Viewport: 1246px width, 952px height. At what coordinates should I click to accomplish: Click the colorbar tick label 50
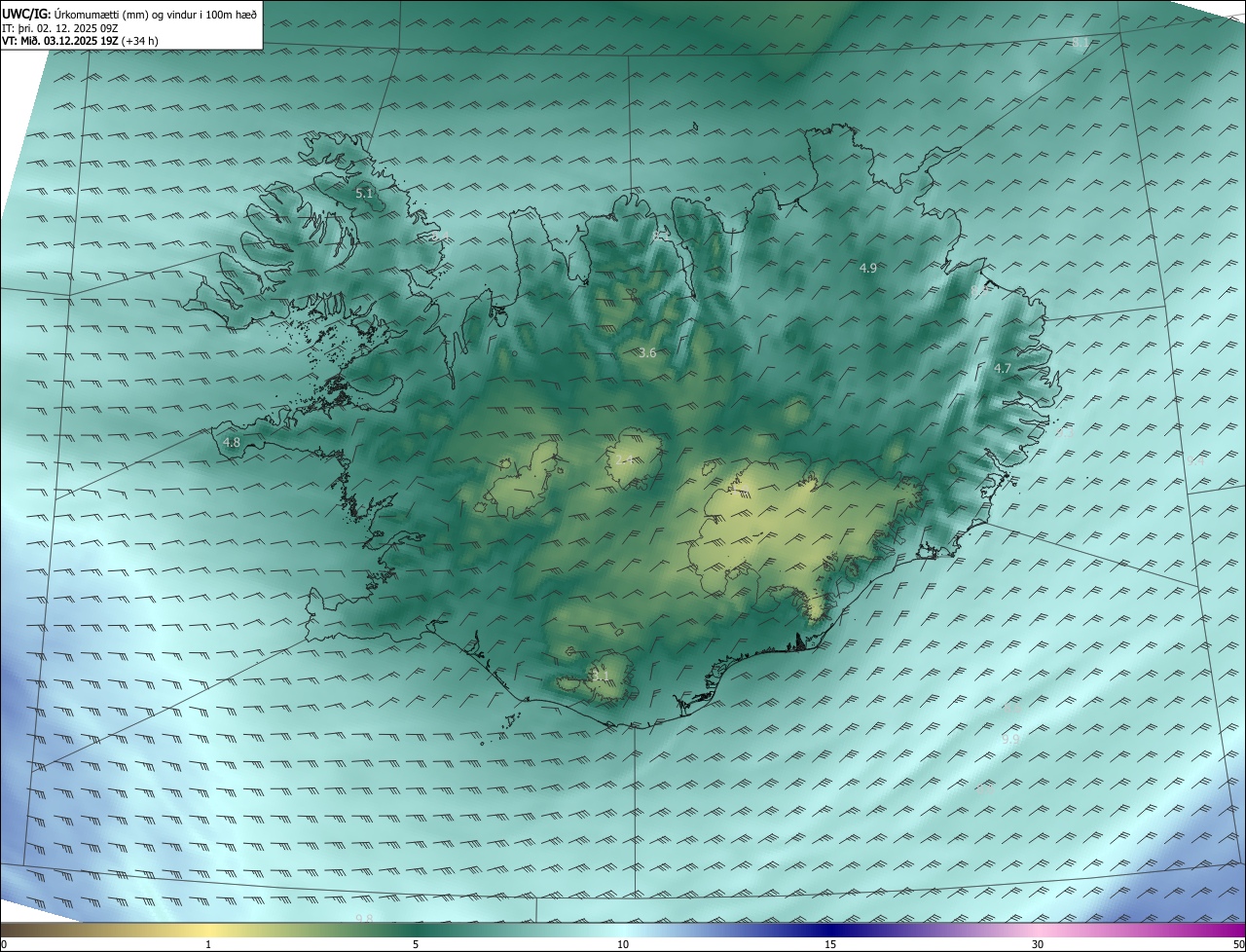1238,944
